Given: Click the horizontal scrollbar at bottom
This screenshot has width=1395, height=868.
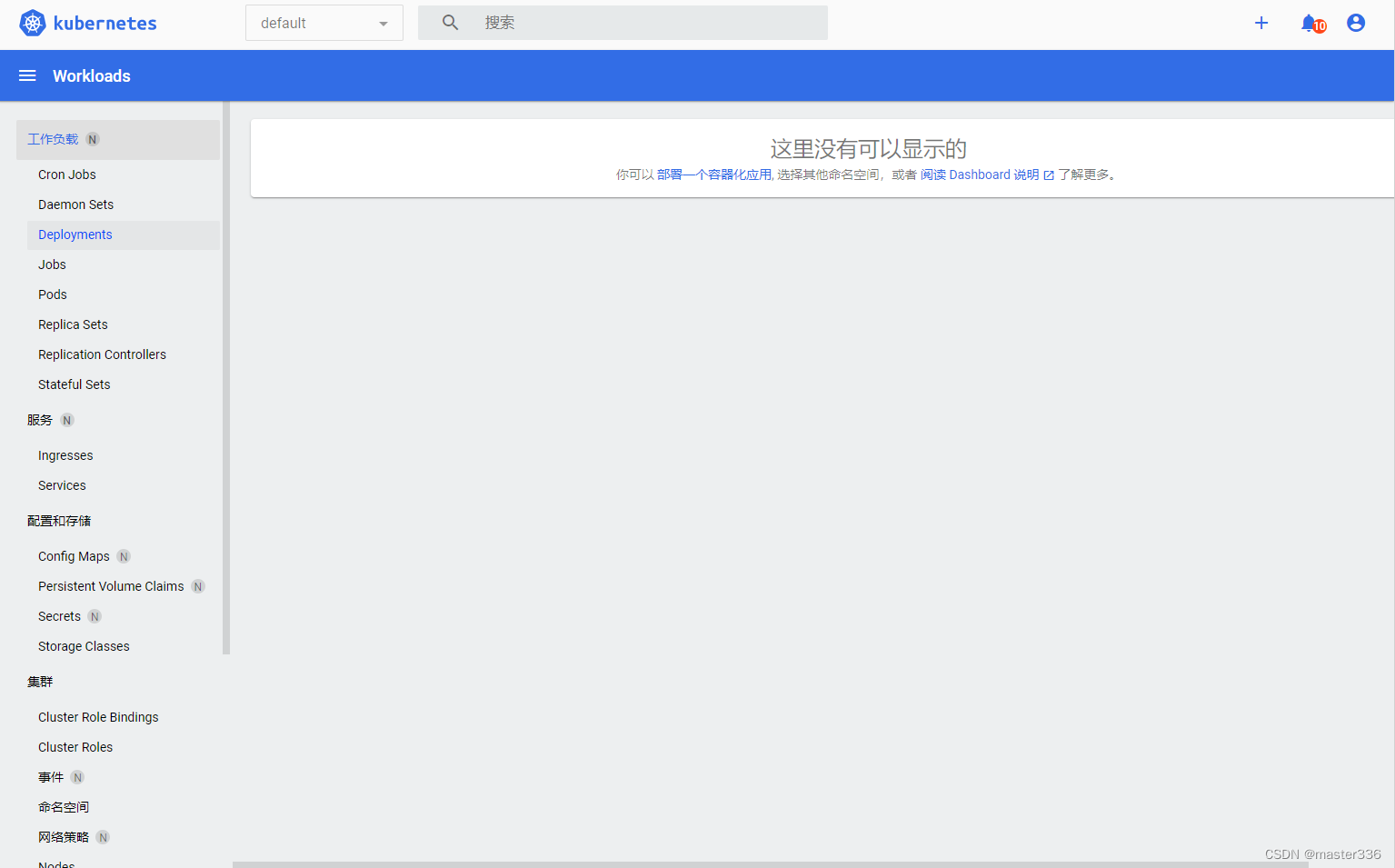Looking at the screenshot, I should [771, 864].
